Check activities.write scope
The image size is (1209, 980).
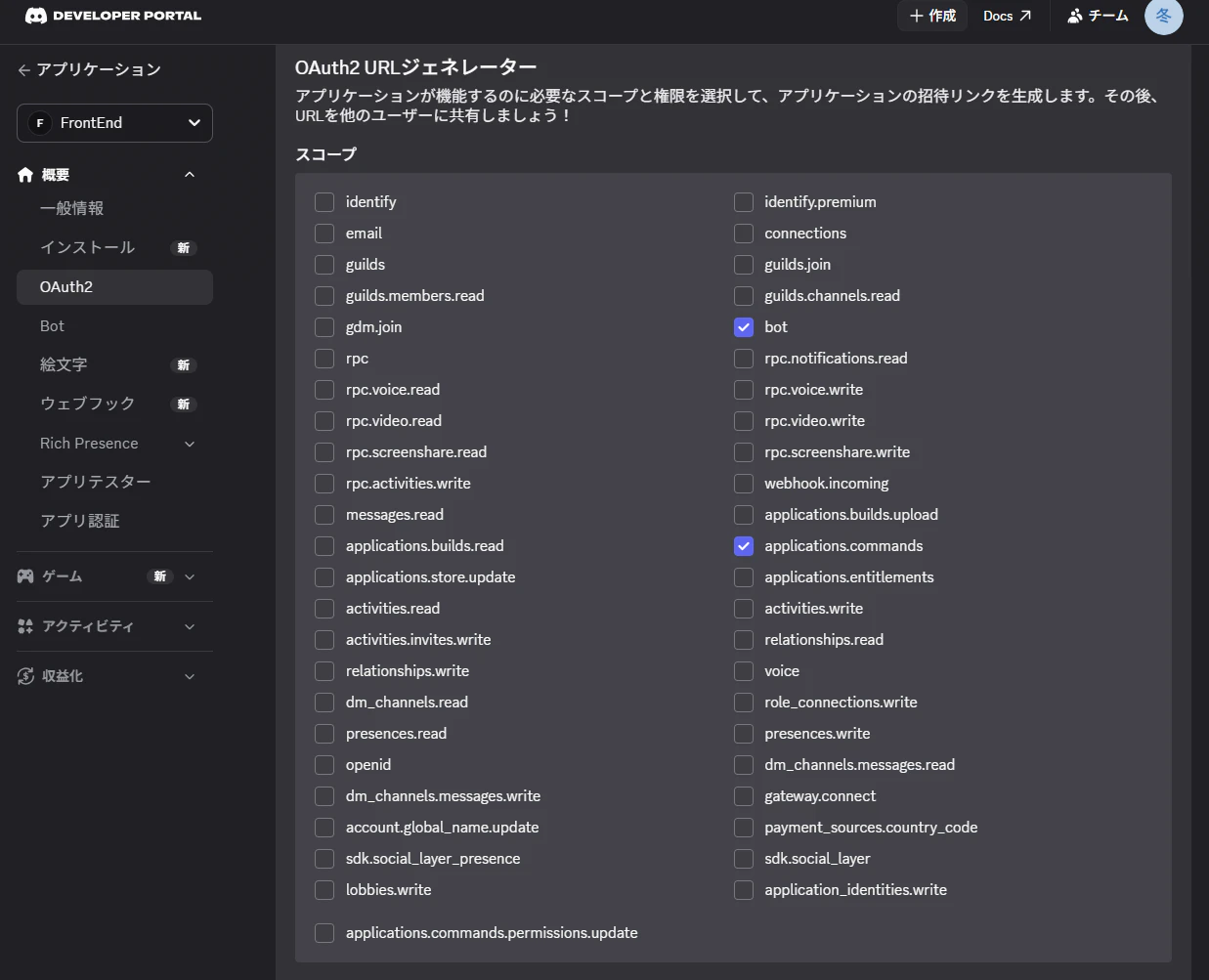tap(744, 609)
